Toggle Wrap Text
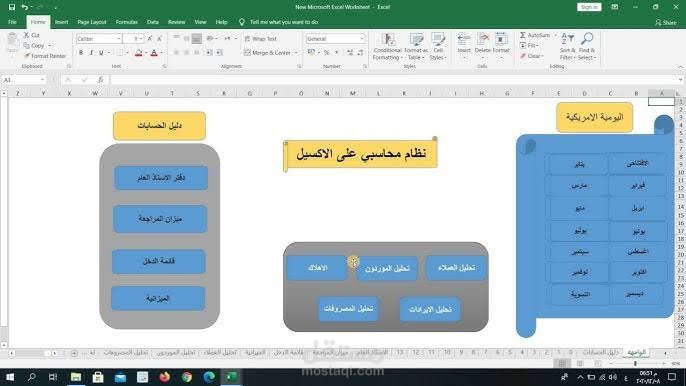This screenshot has width=686, height=386. pos(261,39)
